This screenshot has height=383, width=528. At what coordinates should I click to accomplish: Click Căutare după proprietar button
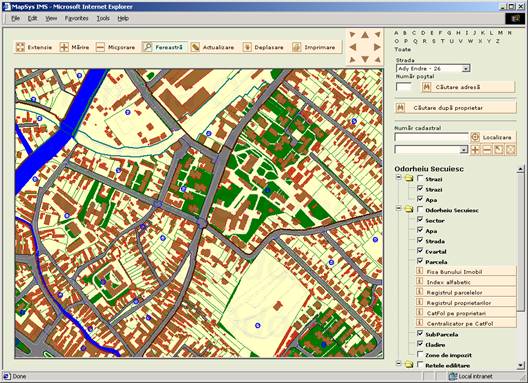(455, 108)
